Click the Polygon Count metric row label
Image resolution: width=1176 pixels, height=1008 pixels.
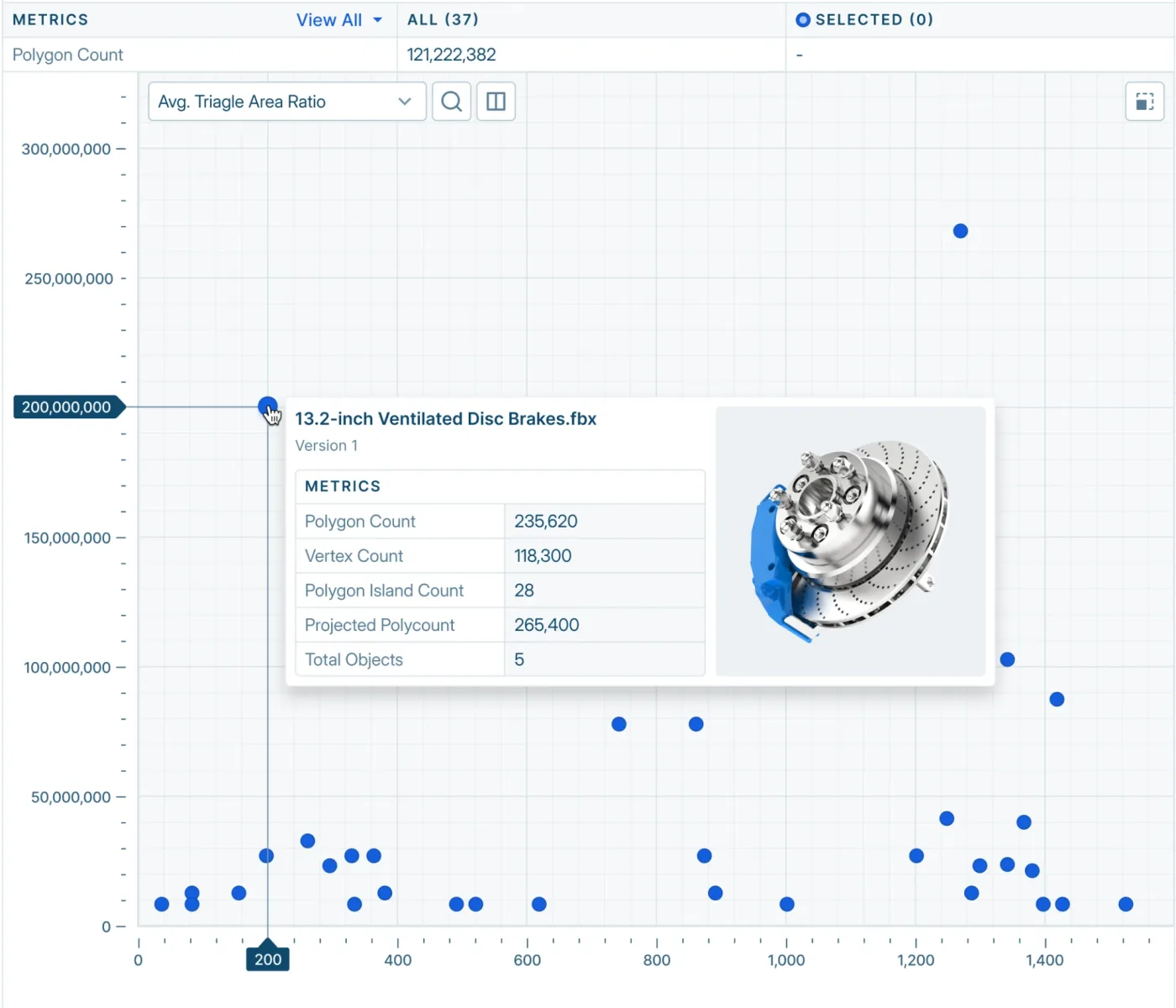[x=68, y=55]
